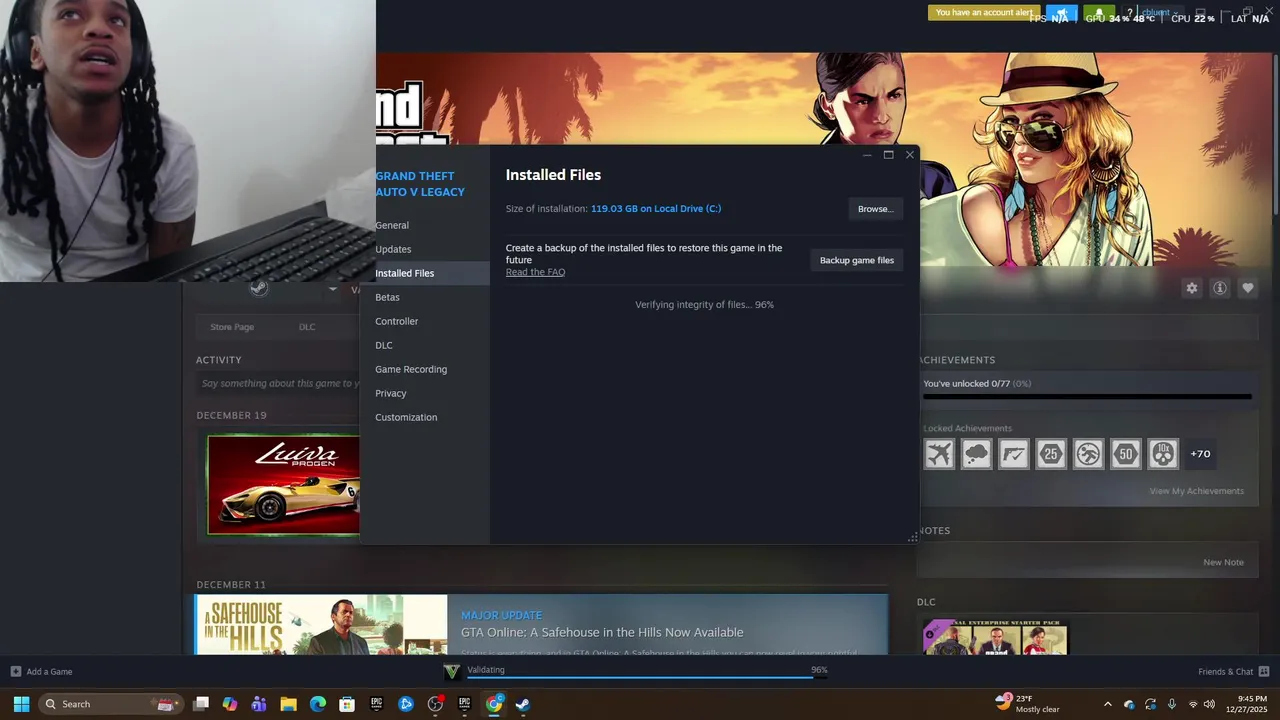Open Steam notifications bell icon
This screenshot has width=1280, height=720.
click(x=1099, y=14)
